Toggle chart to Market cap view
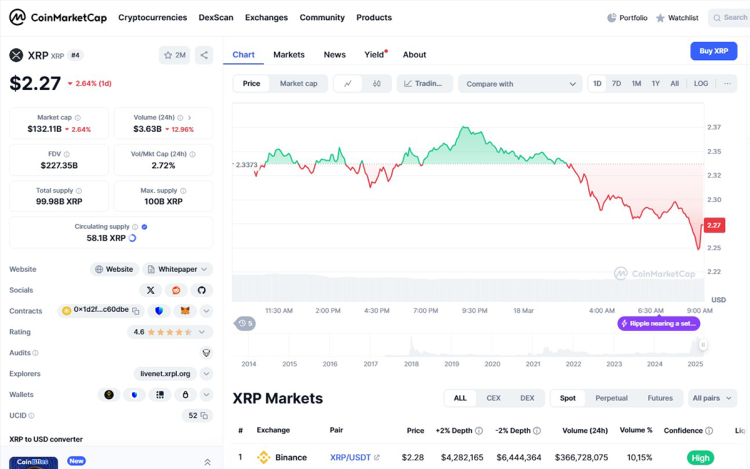 pyautogui.click(x=298, y=84)
